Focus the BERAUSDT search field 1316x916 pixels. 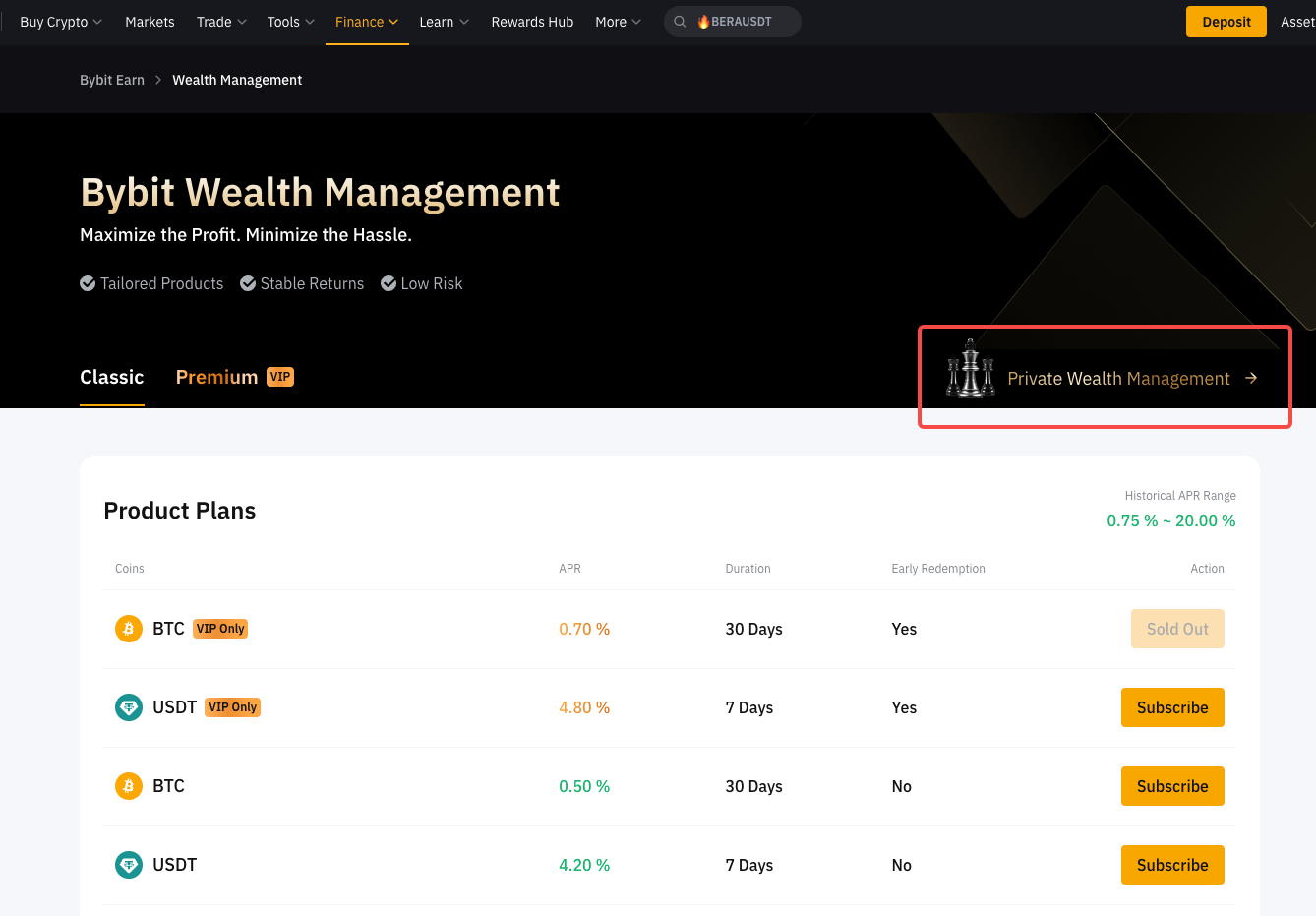click(743, 22)
